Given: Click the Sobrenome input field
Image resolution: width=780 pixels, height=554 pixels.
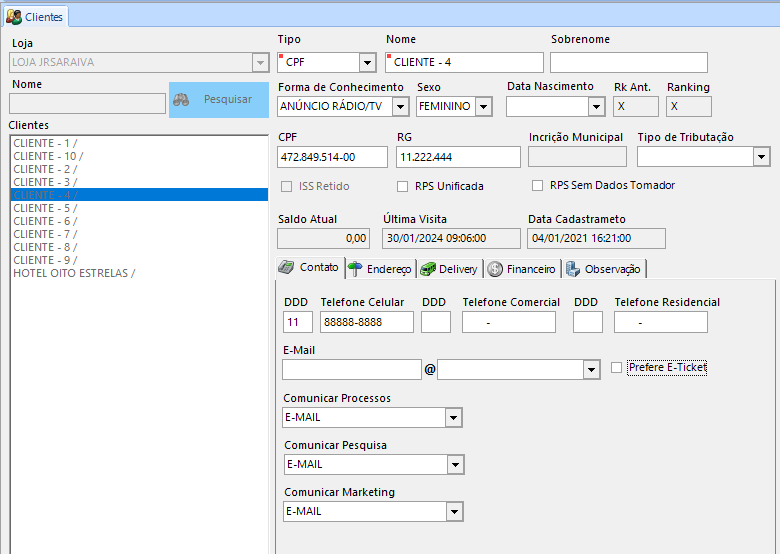Looking at the screenshot, I should [629, 63].
